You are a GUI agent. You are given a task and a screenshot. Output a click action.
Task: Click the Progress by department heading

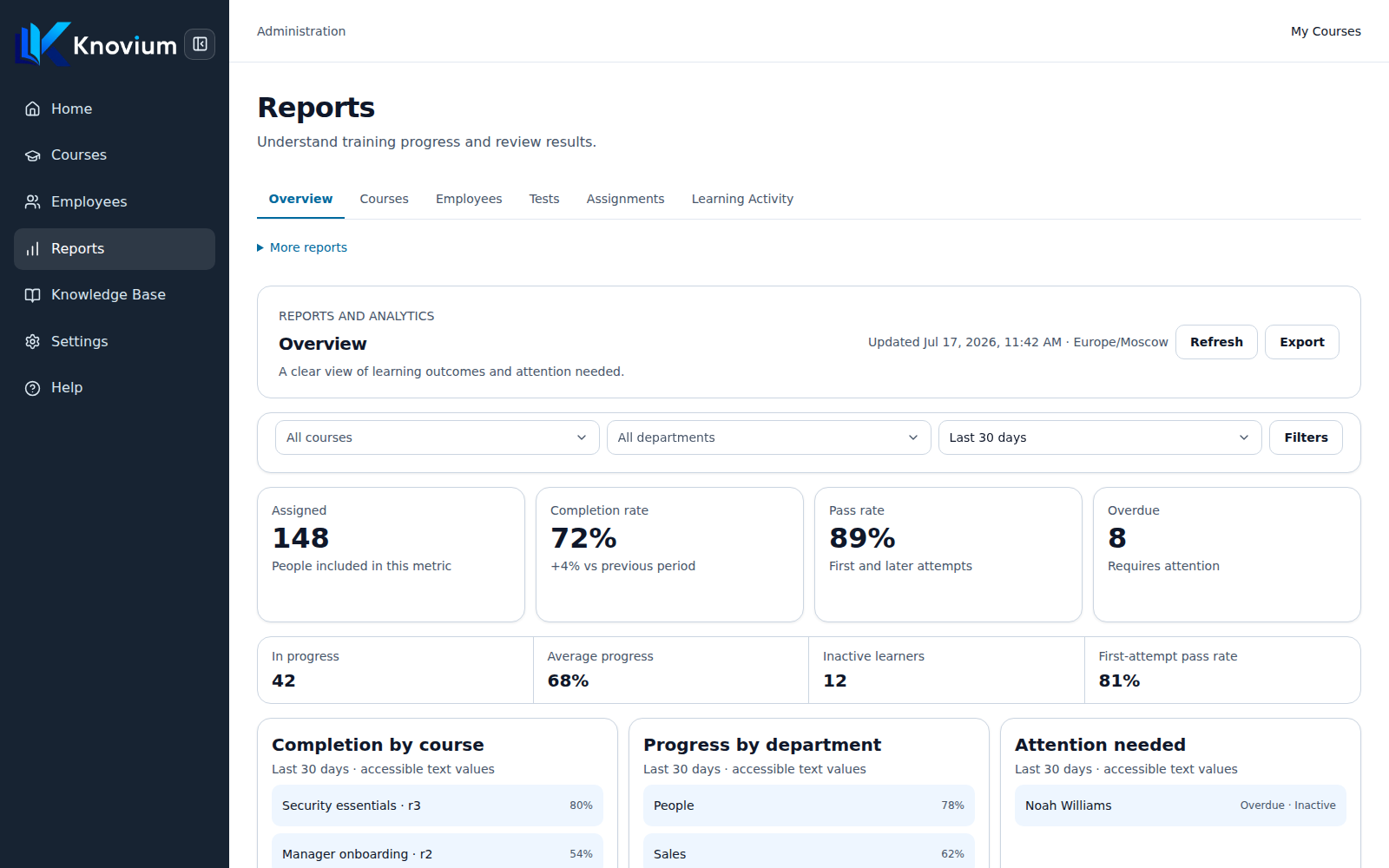point(762,745)
